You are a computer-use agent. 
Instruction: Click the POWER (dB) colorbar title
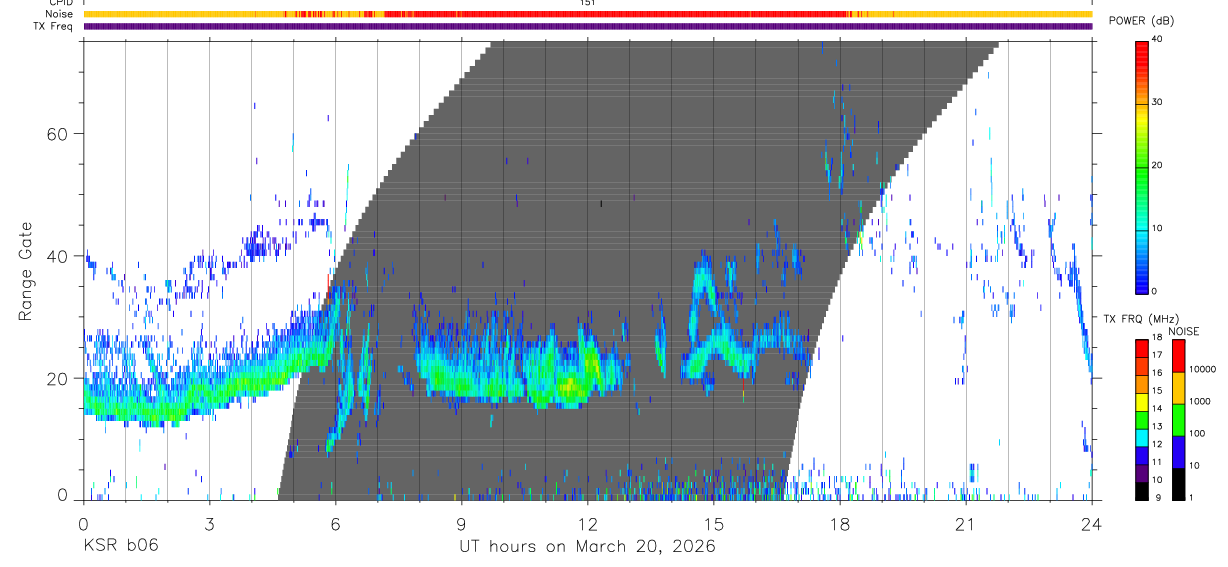coord(1140,21)
